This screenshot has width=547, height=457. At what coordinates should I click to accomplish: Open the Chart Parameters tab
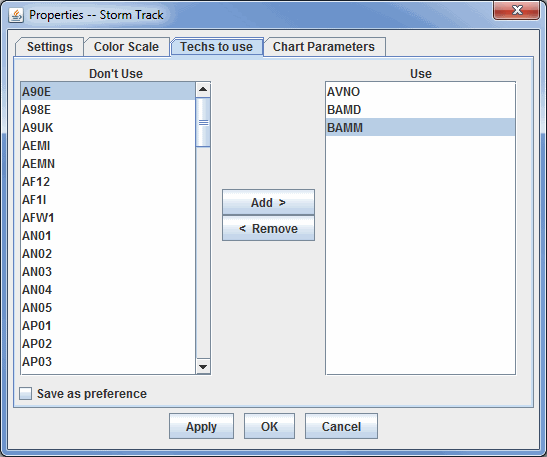pyautogui.click(x=324, y=47)
